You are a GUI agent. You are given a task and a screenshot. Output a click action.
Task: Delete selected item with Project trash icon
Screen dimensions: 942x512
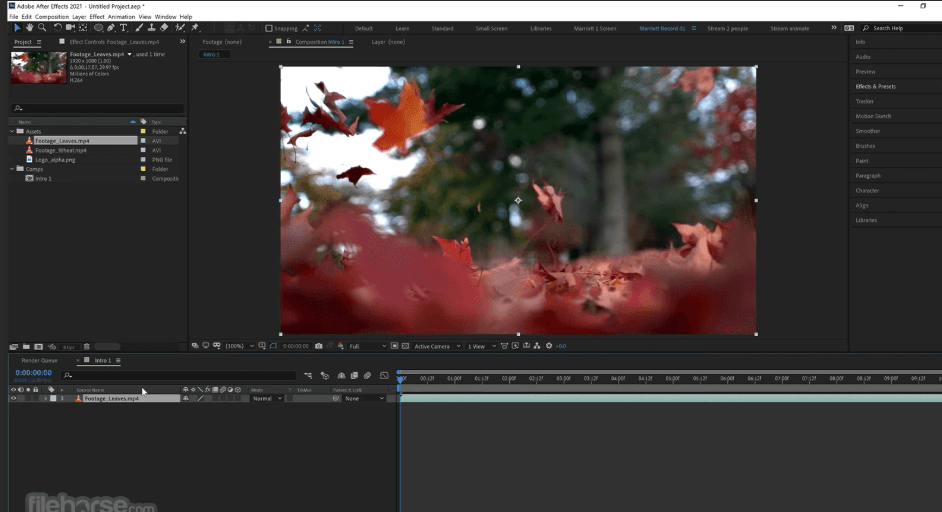87,347
